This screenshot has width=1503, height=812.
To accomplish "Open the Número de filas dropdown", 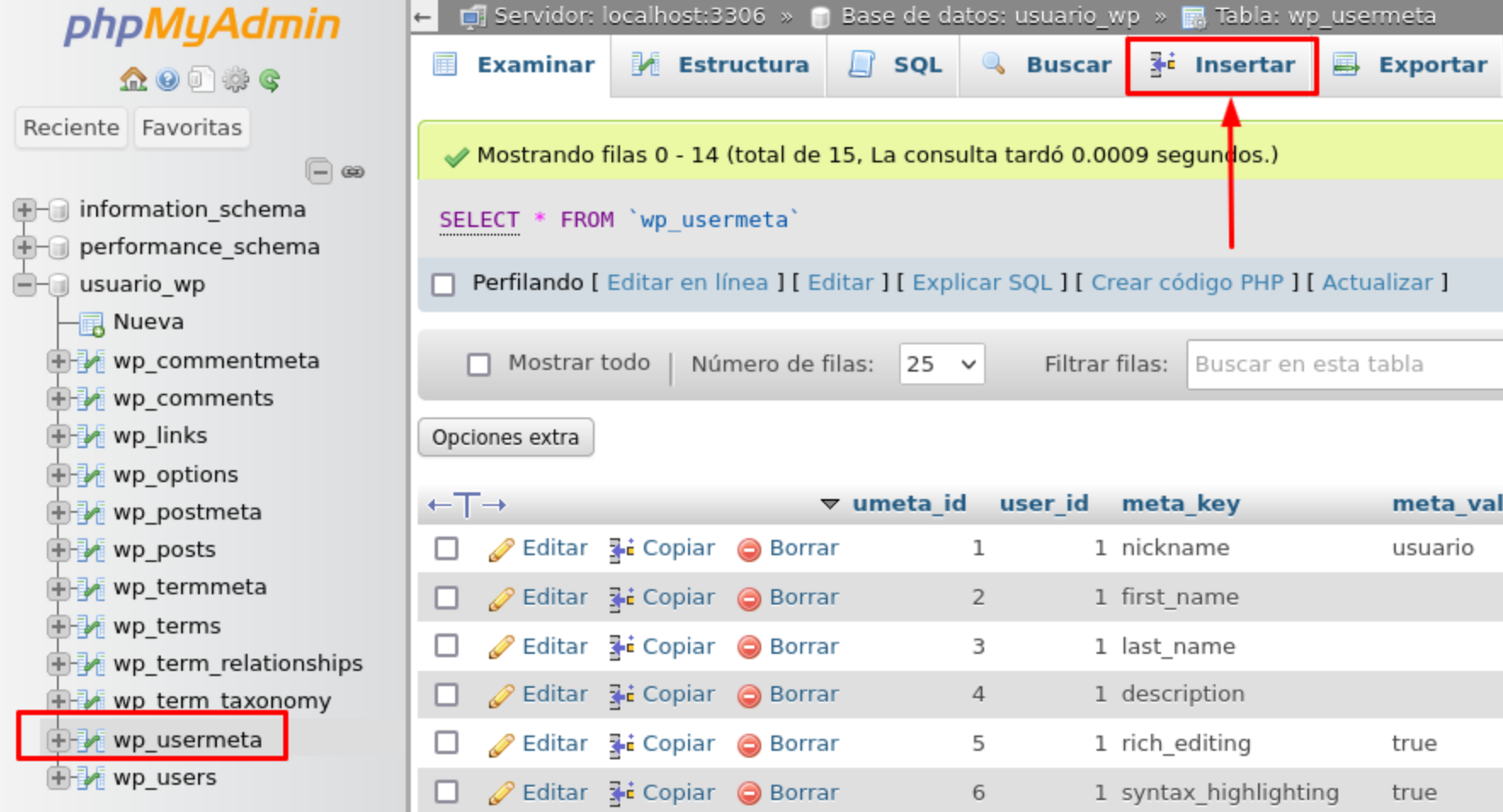I will [942, 364].
